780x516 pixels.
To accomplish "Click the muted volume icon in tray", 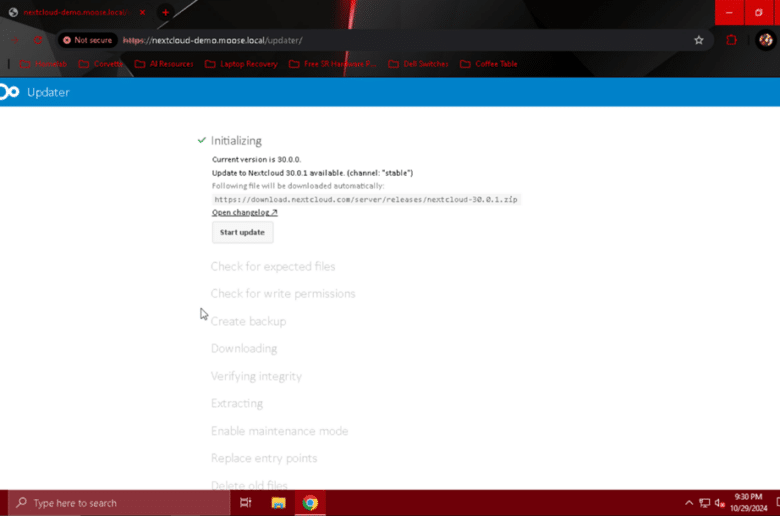I will tap(719, 503).
